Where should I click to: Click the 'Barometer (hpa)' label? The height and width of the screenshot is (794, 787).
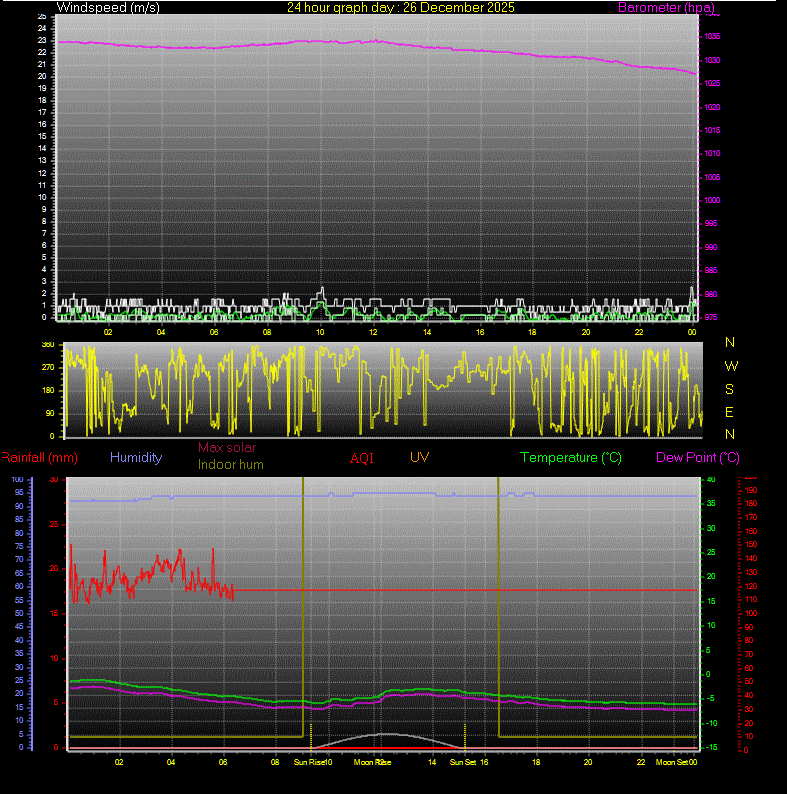(666, 8)
